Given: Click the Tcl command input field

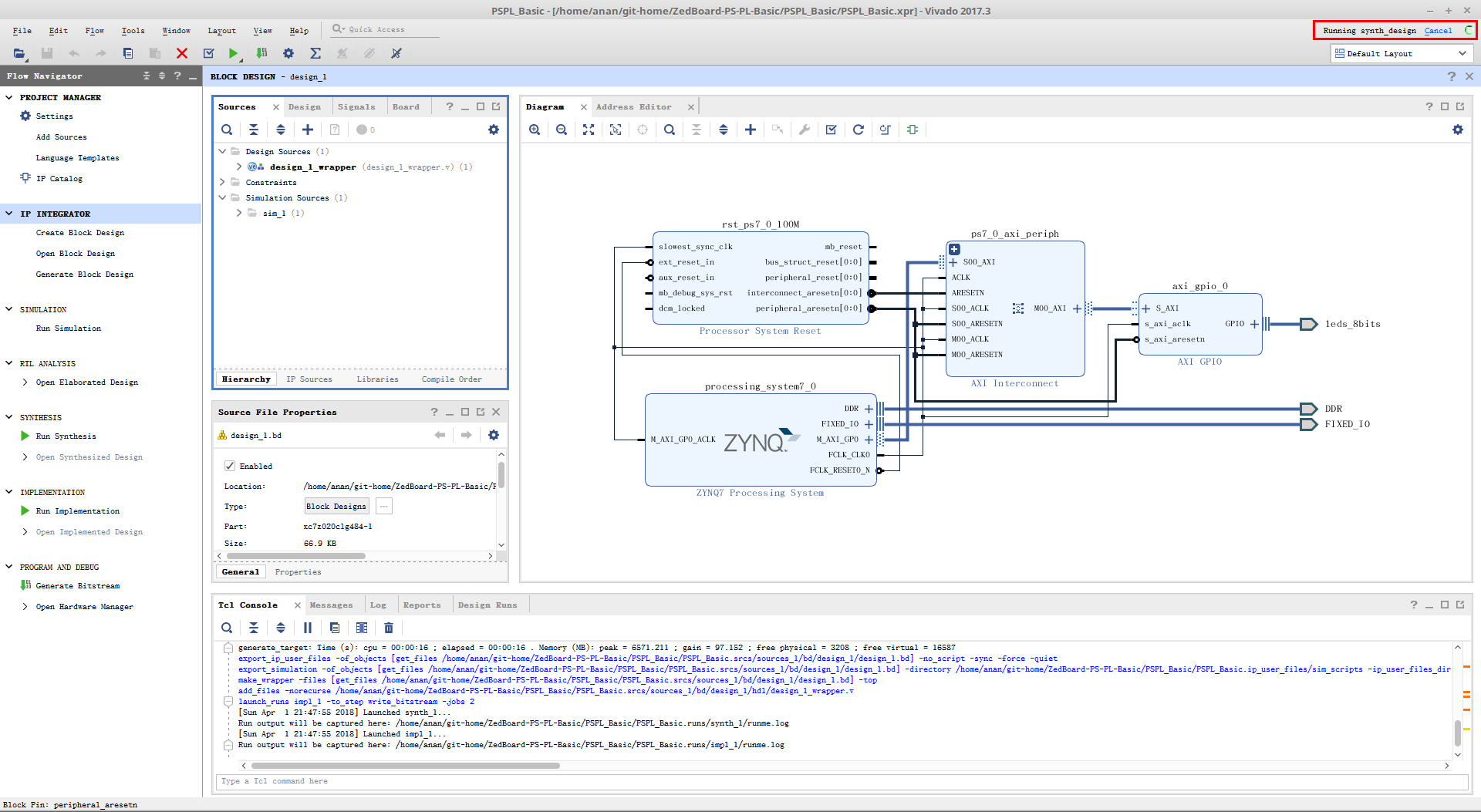Looking at the screenshot, I should tap(842, 782).
